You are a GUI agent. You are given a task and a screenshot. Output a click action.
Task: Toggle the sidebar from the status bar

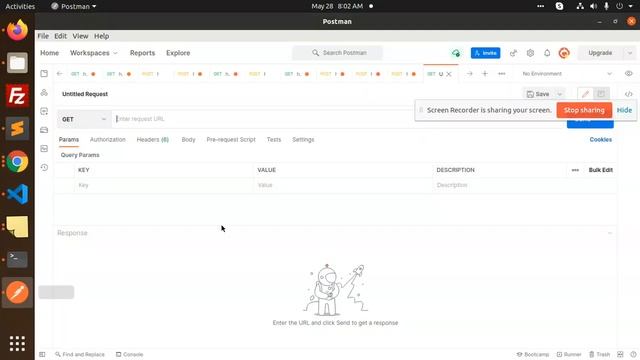coord(42,354)
